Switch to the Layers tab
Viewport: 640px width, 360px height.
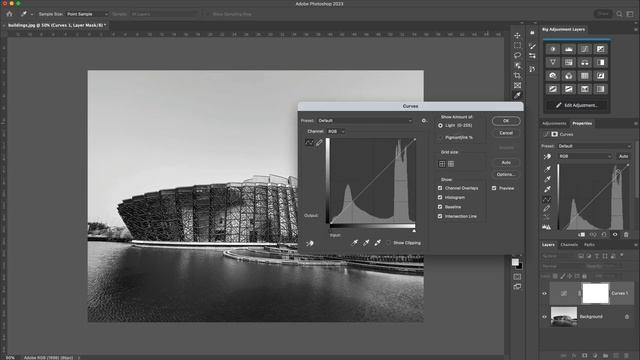[x=548, y=244]
